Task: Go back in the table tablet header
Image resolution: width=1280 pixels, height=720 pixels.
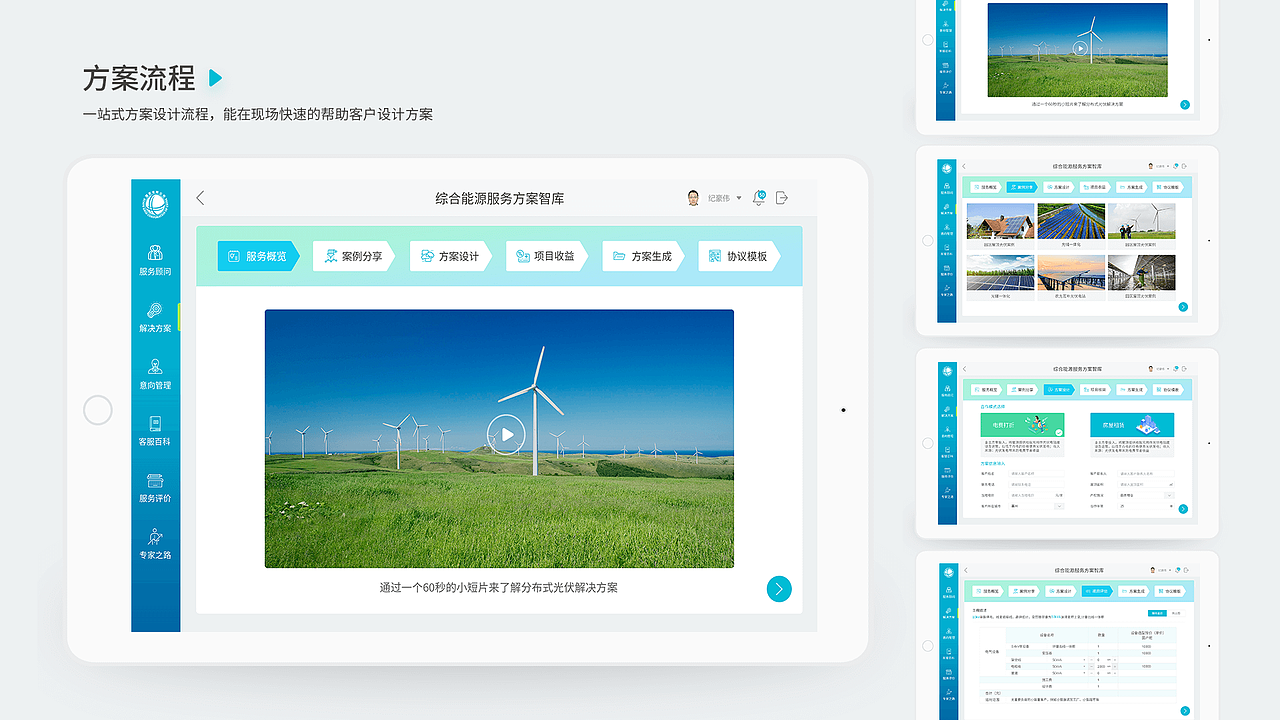Action: click(x=966, y=570)
